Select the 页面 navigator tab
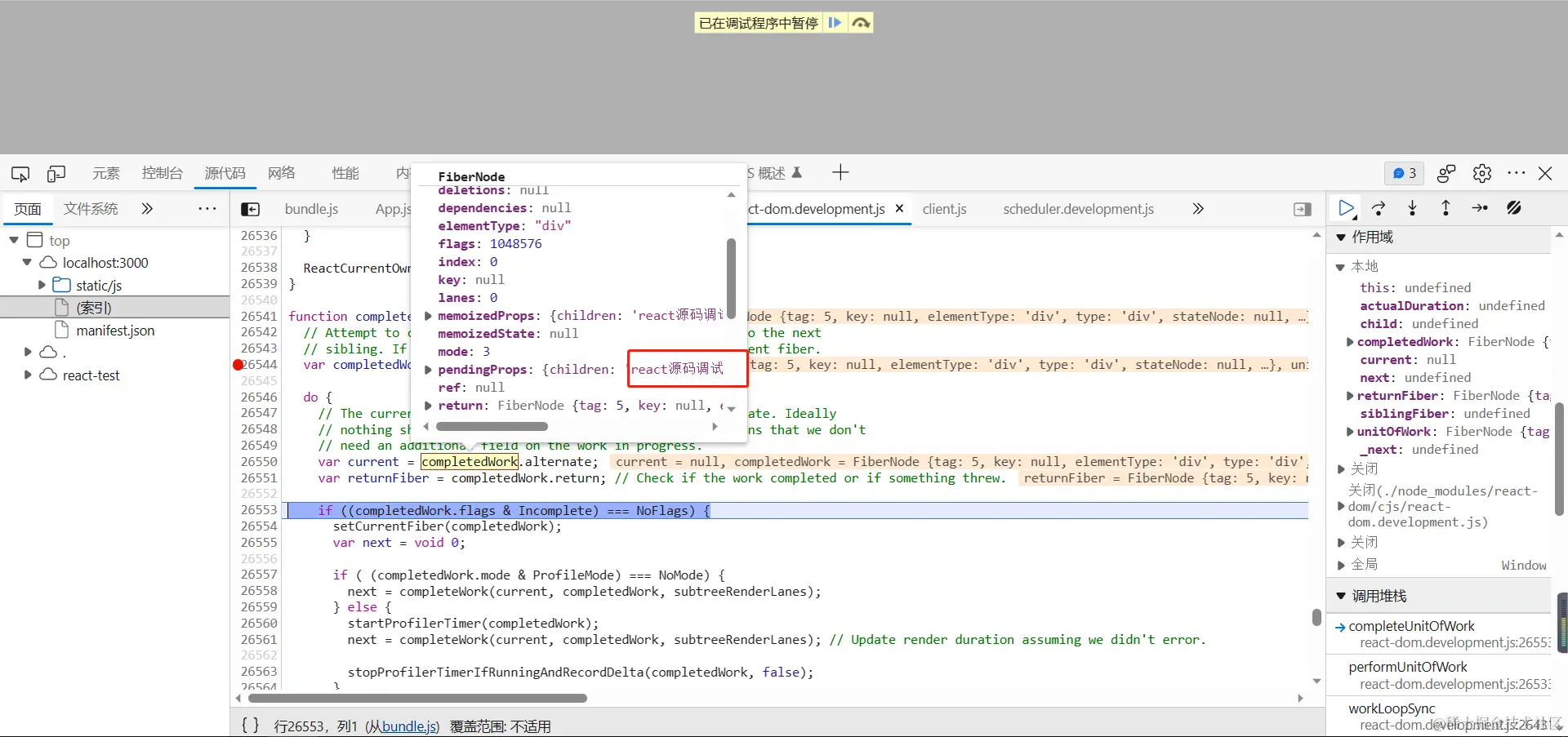 pyautogui.click(x=28, y=209)
